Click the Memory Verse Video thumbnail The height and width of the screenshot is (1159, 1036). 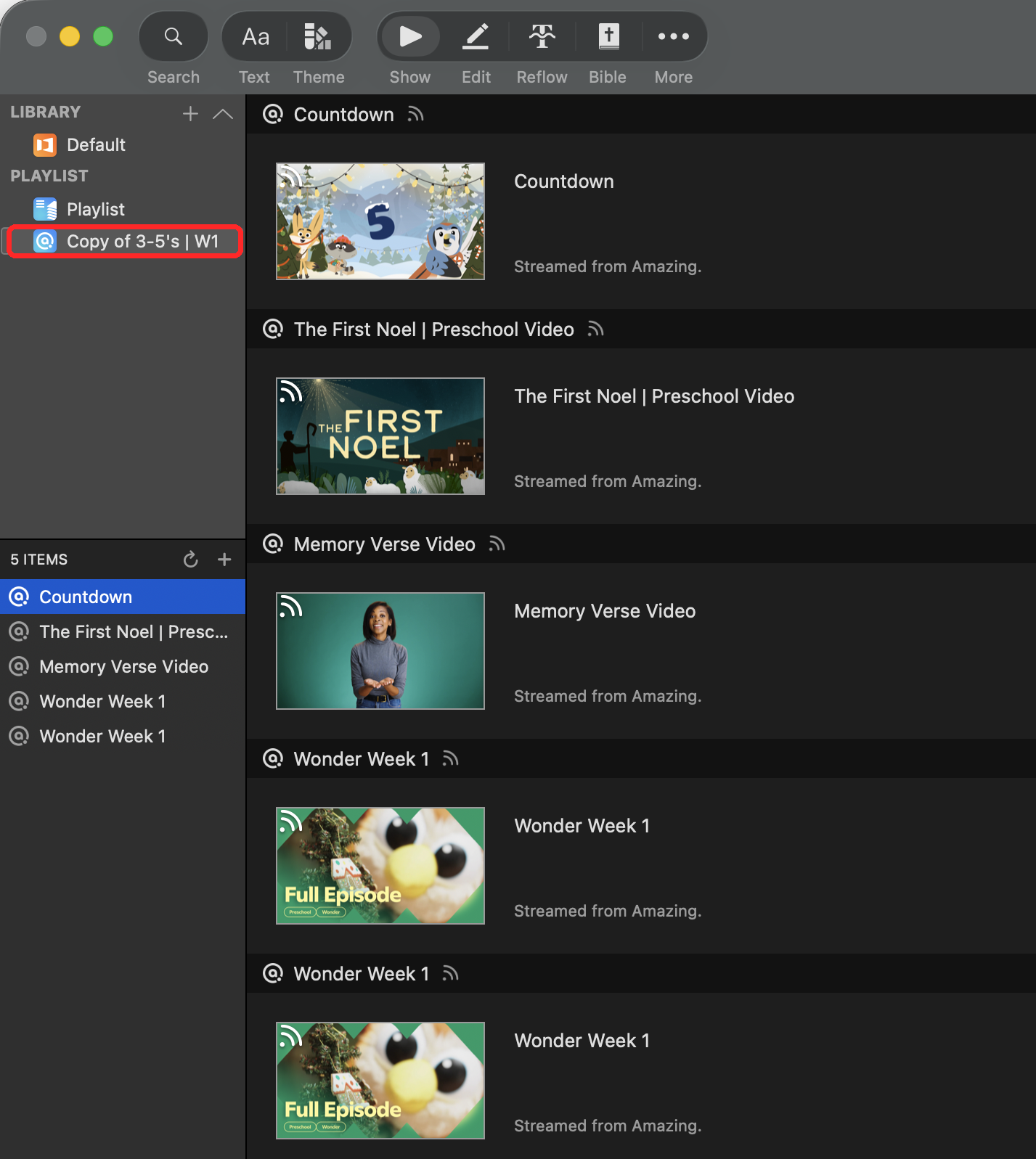point(380,651)
